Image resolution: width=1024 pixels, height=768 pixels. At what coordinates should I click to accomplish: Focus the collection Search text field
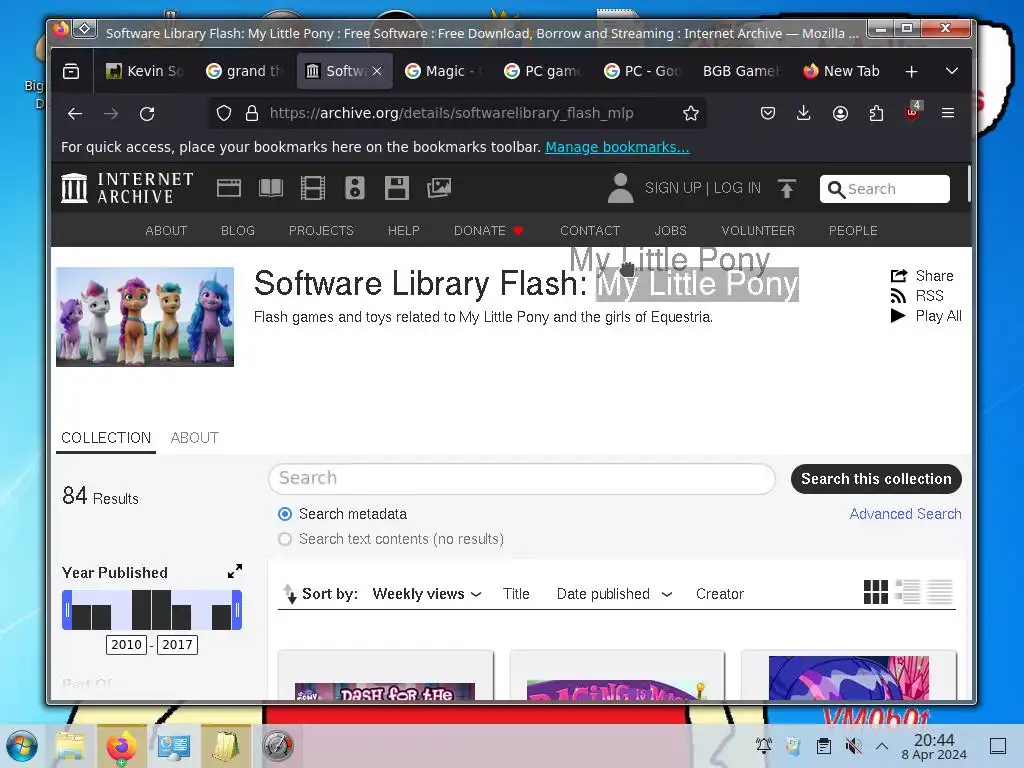click(522, 479)
